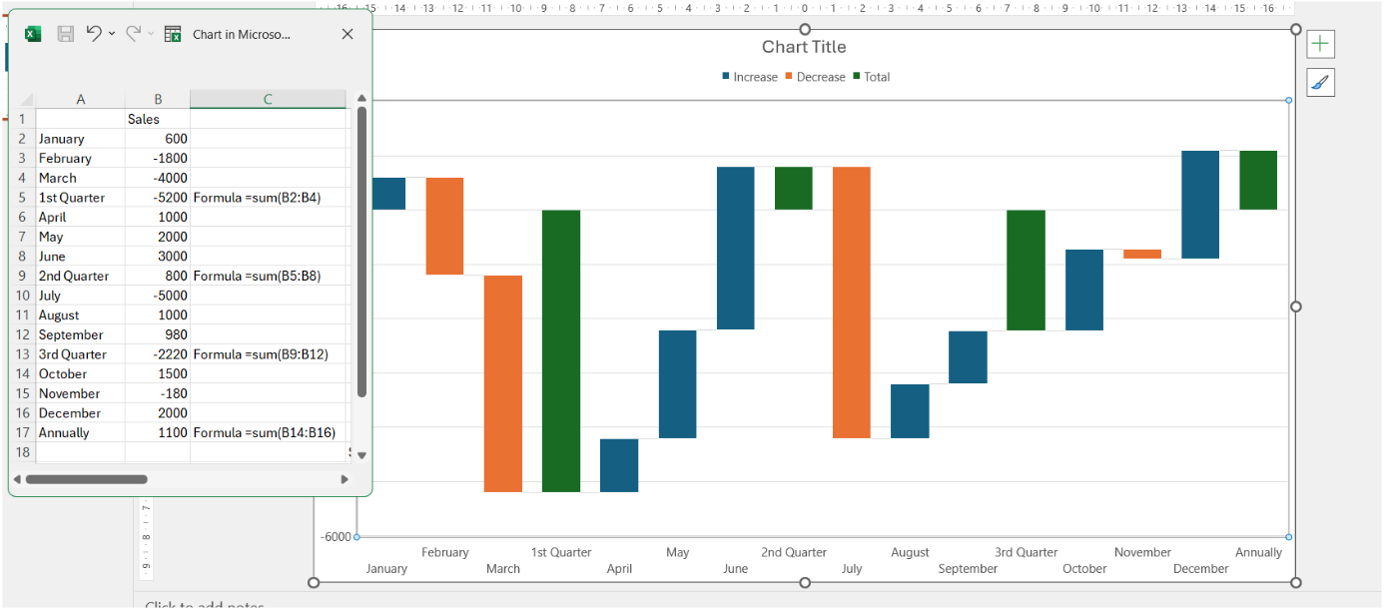Click the horizontal scrollbar of the data window

(88, 479)
